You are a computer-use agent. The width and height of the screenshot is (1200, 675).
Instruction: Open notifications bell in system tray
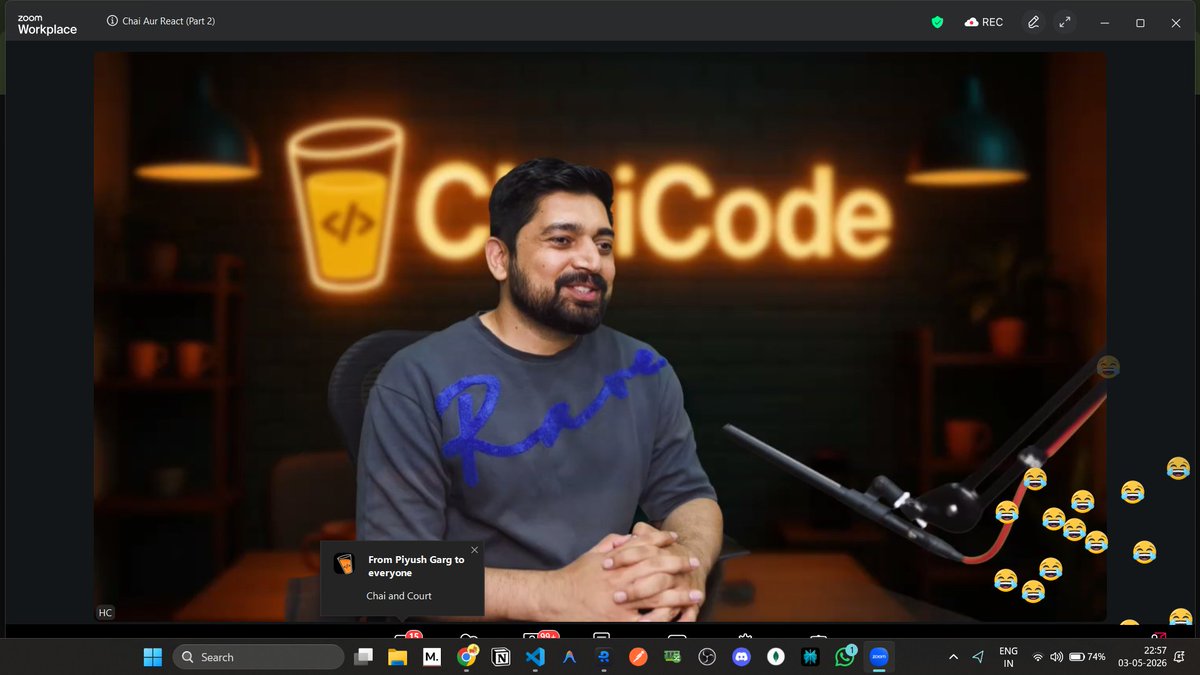pos(1181,657)
